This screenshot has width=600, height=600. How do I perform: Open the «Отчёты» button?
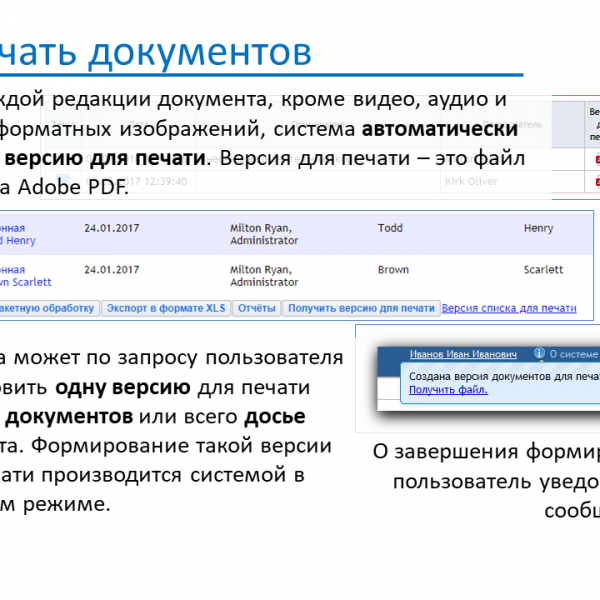[256, 309]
